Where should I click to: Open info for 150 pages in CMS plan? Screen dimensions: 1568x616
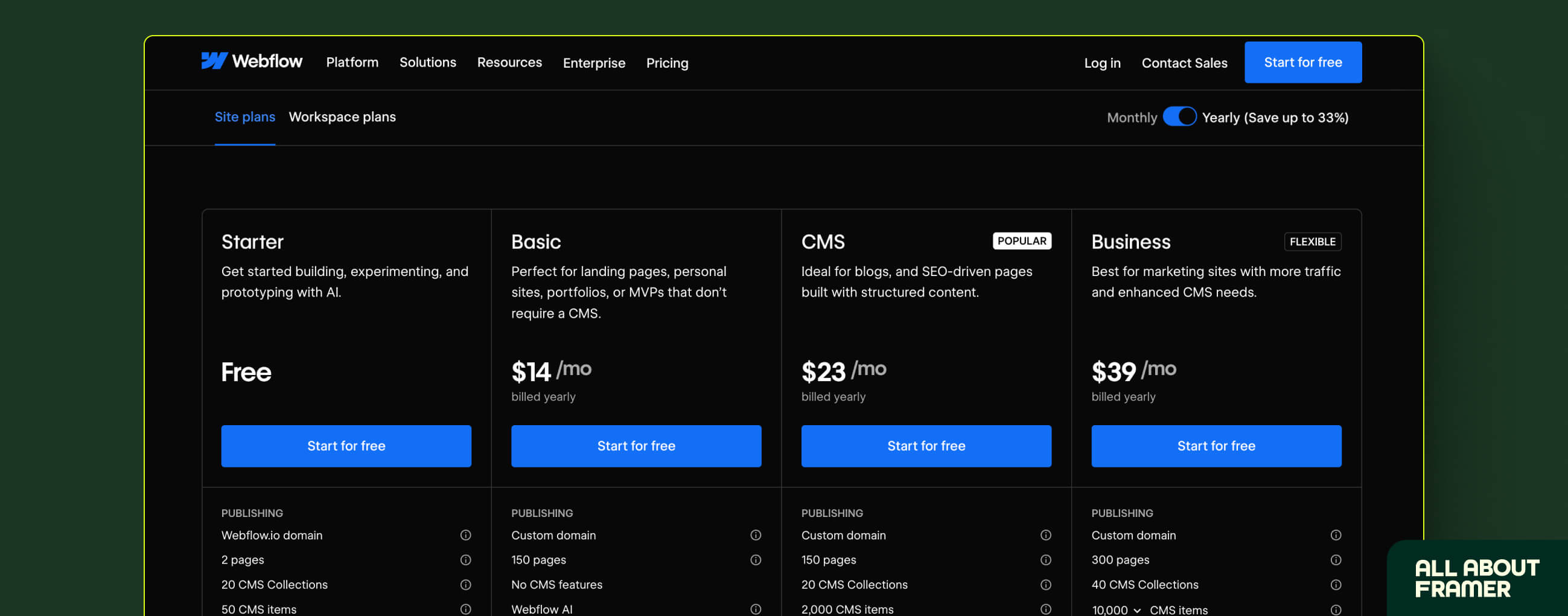point(1046,560)
